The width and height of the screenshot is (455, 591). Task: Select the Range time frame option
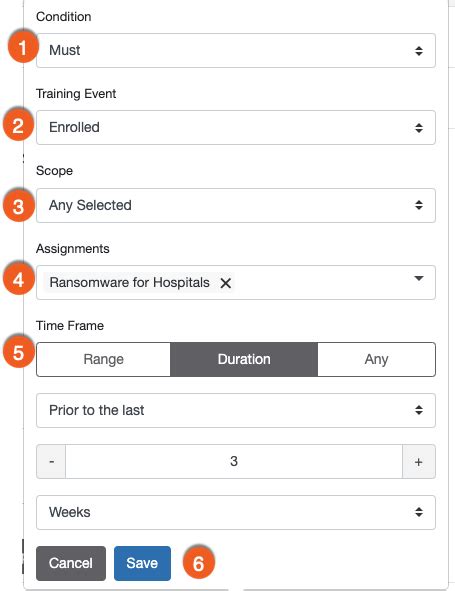(x=104, y=359)
